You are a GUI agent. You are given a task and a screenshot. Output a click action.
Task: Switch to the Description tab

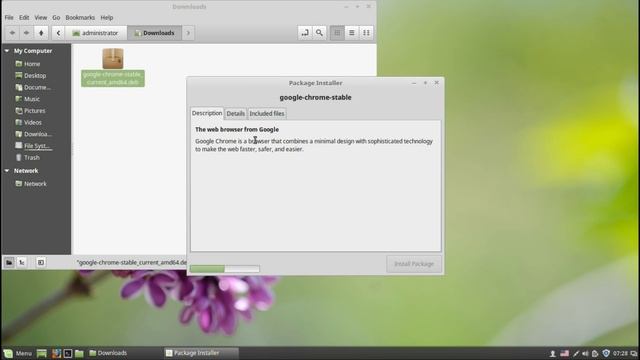tap(207, 113)
